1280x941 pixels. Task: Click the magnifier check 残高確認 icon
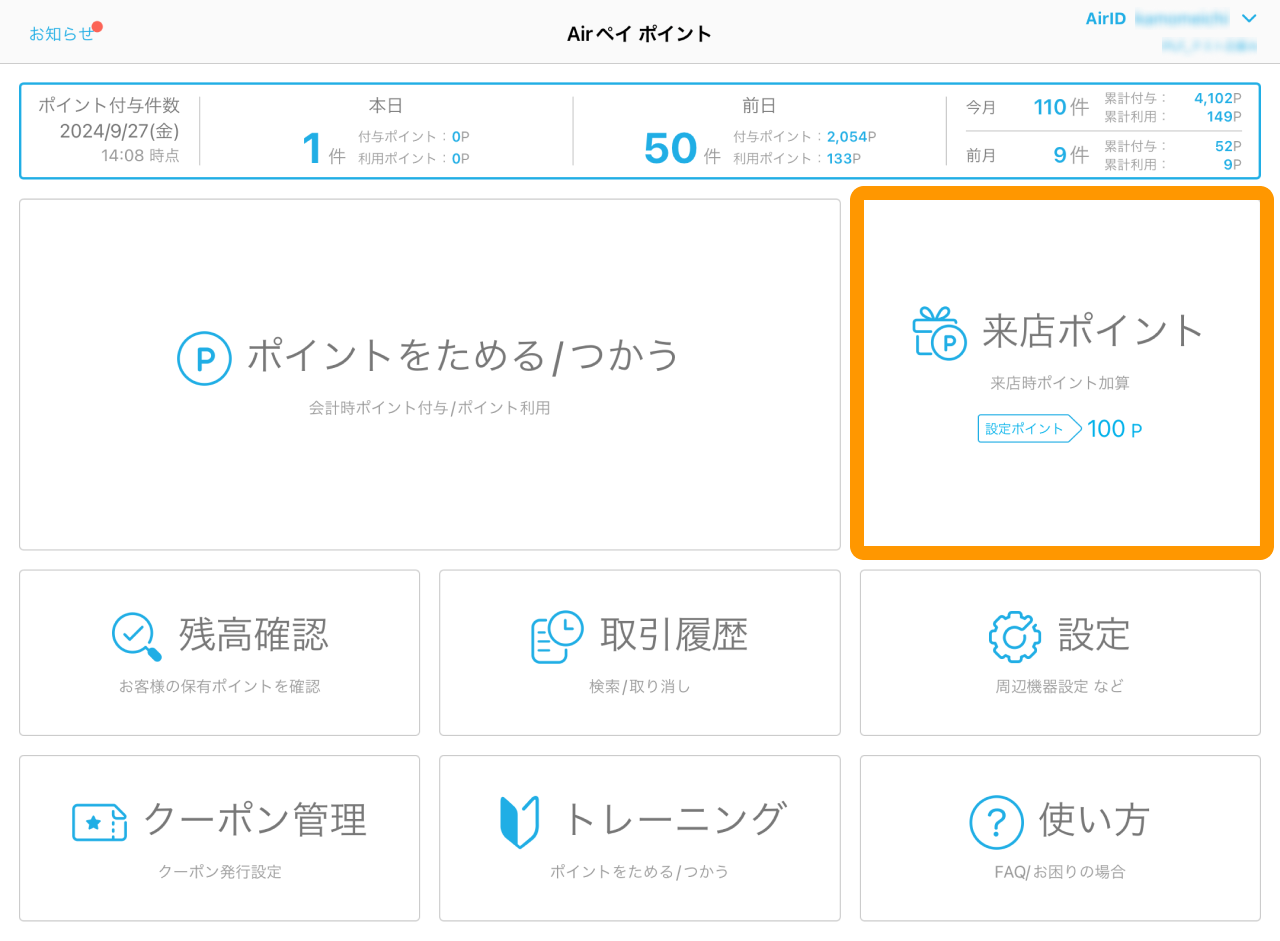pyautogui.click(x=138, y=637)
